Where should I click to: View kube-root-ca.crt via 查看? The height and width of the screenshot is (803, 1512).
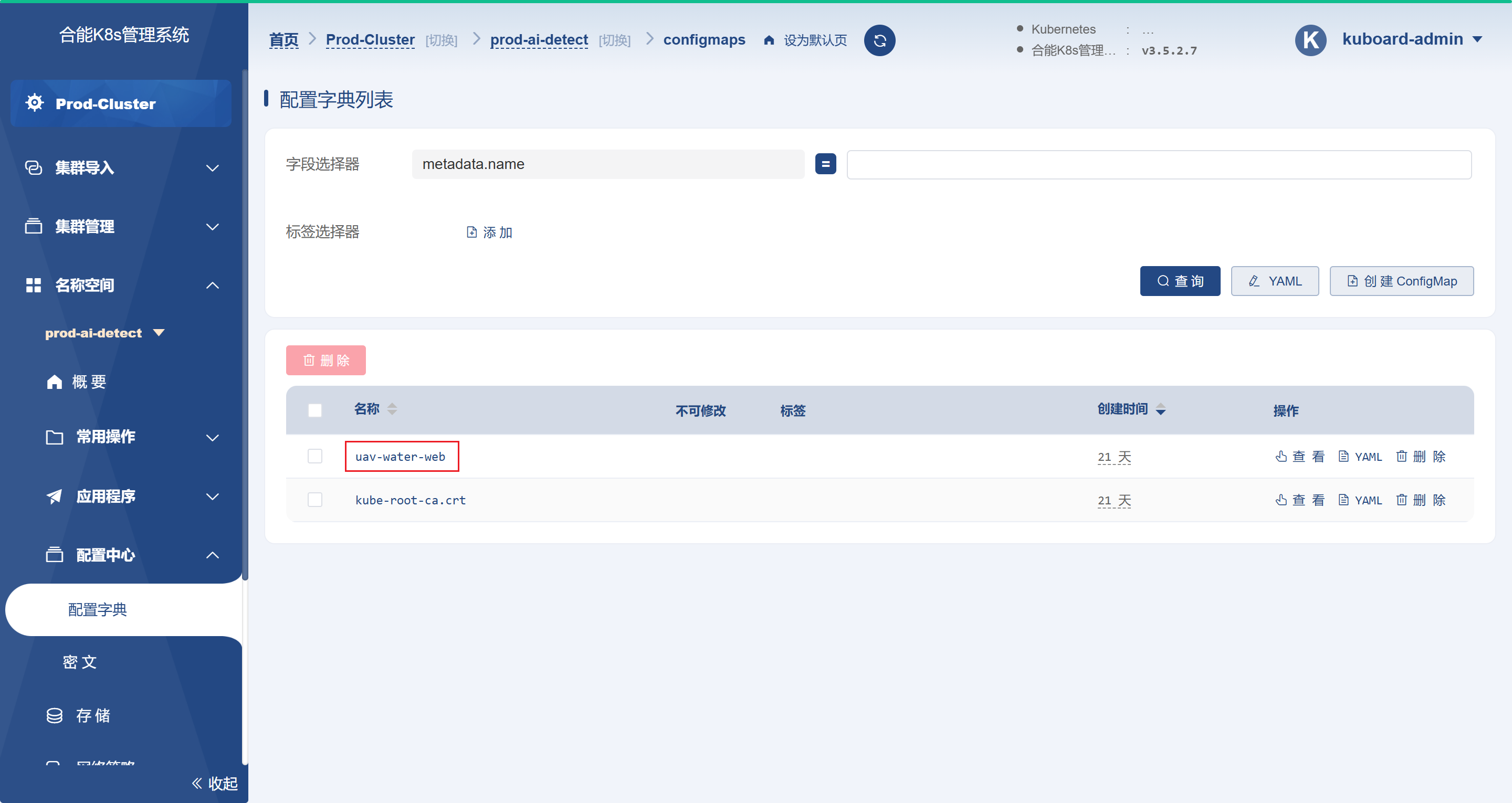[x=1300, y=500]
